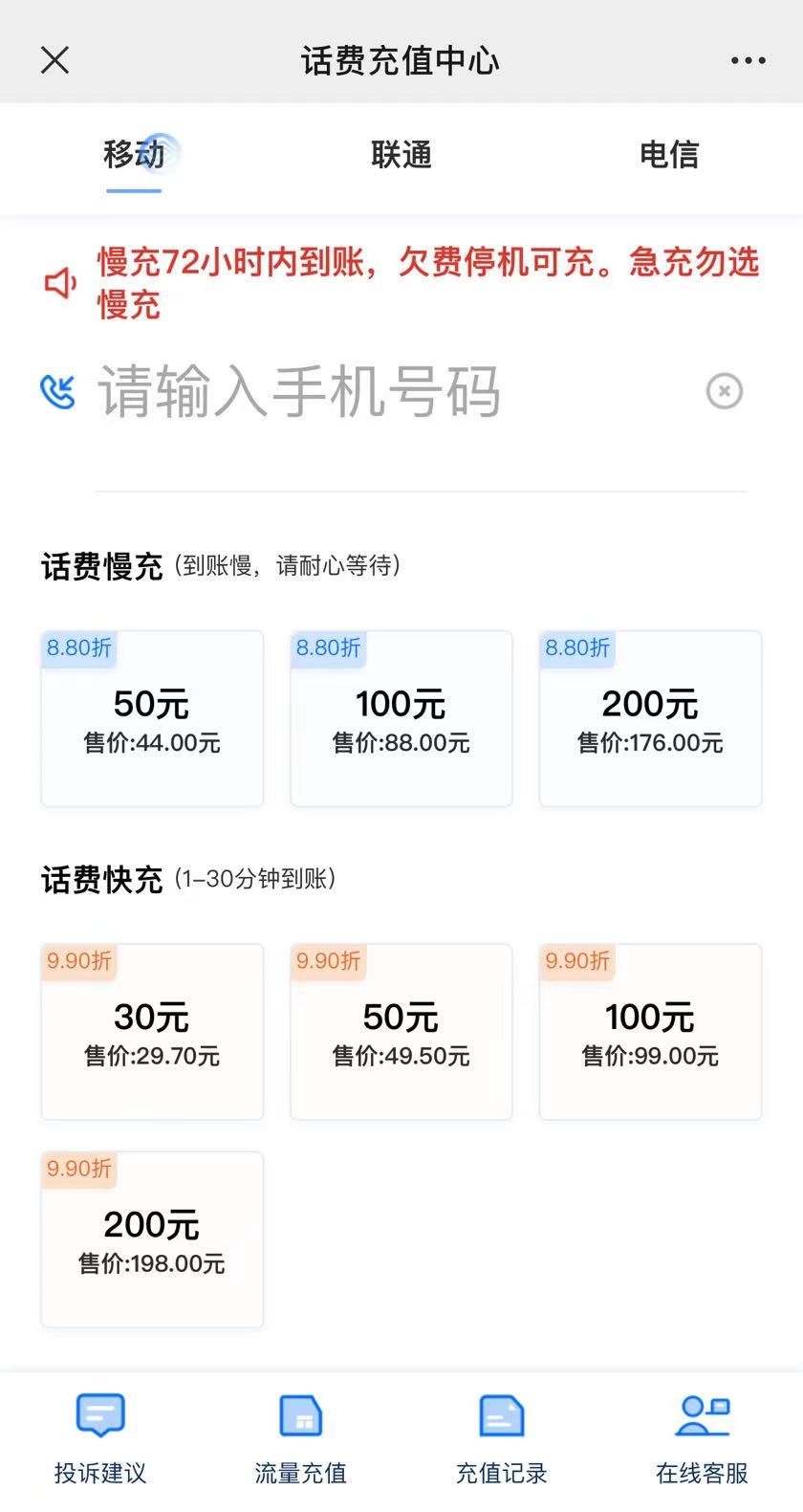Switch to the 电信 tab

point(669,154)
